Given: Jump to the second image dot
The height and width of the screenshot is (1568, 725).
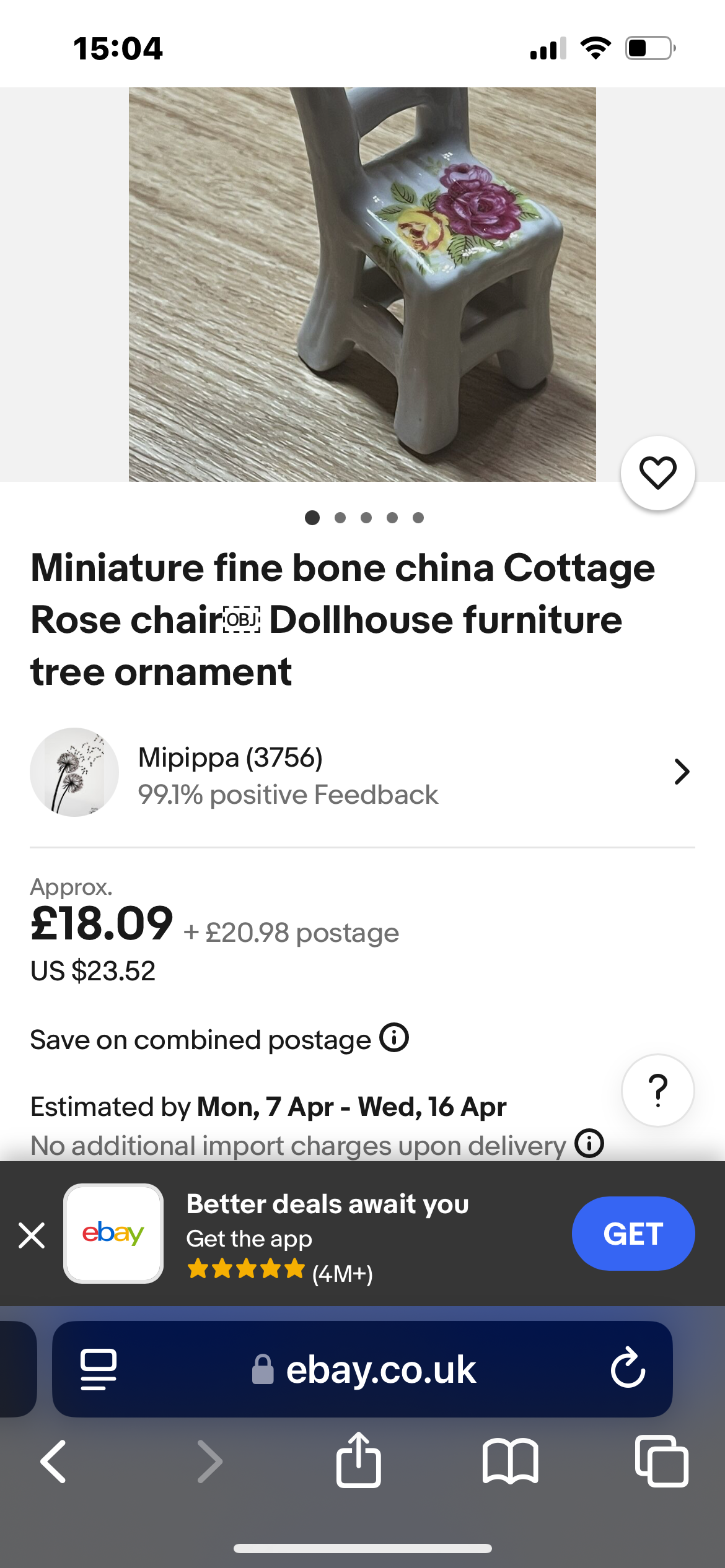Looking at the screenshot, I should coord(340,518).
